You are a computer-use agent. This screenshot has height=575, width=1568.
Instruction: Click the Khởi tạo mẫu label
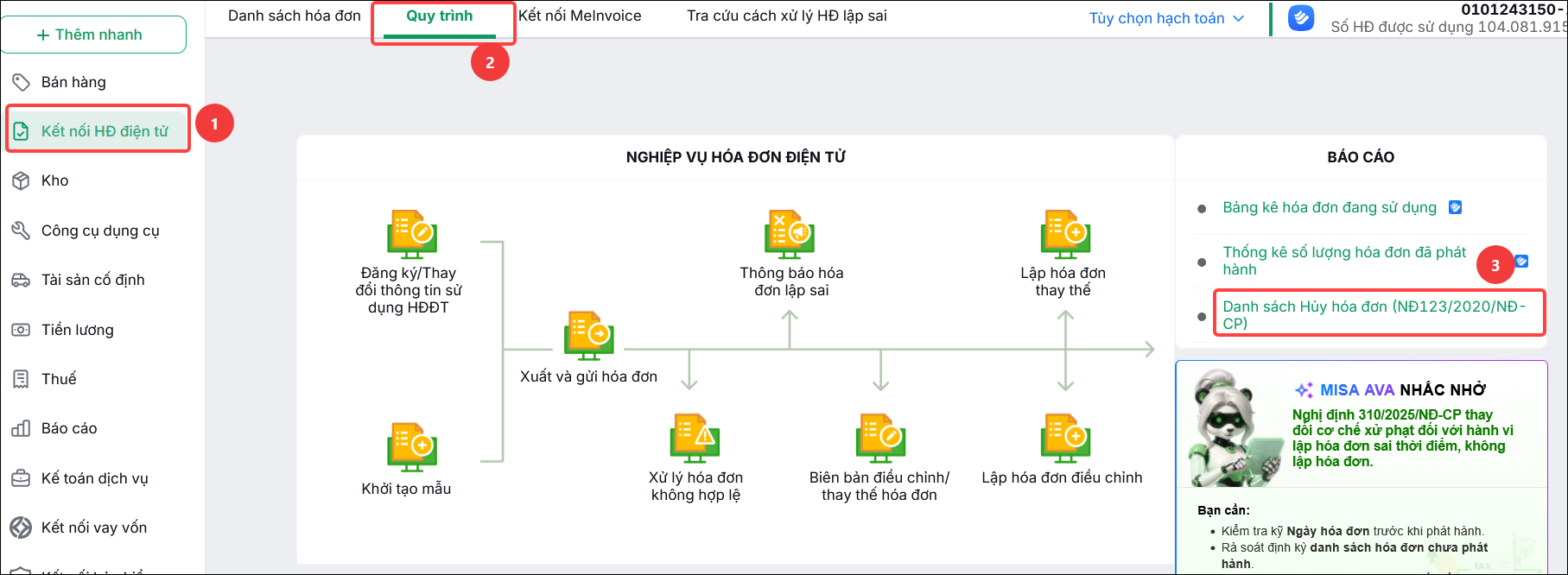406,489
